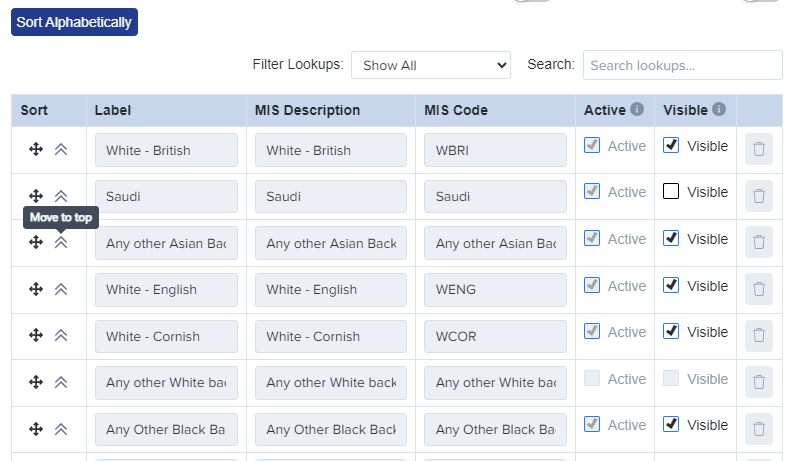Delete the Any other White lookup
The height and width of the screenshot is (461, 792).
(759, 382)
